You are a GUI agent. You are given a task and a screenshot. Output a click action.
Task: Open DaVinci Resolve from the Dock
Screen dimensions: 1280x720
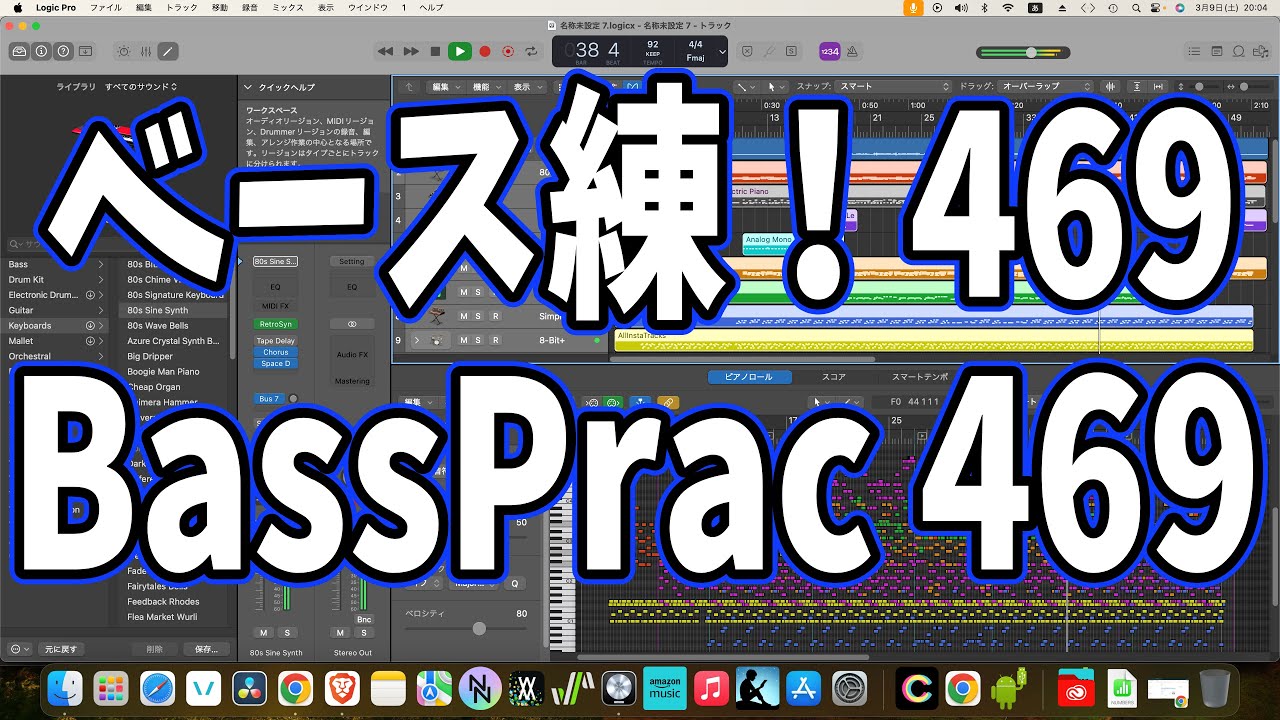pyautogui.click(x=249, y=688)
